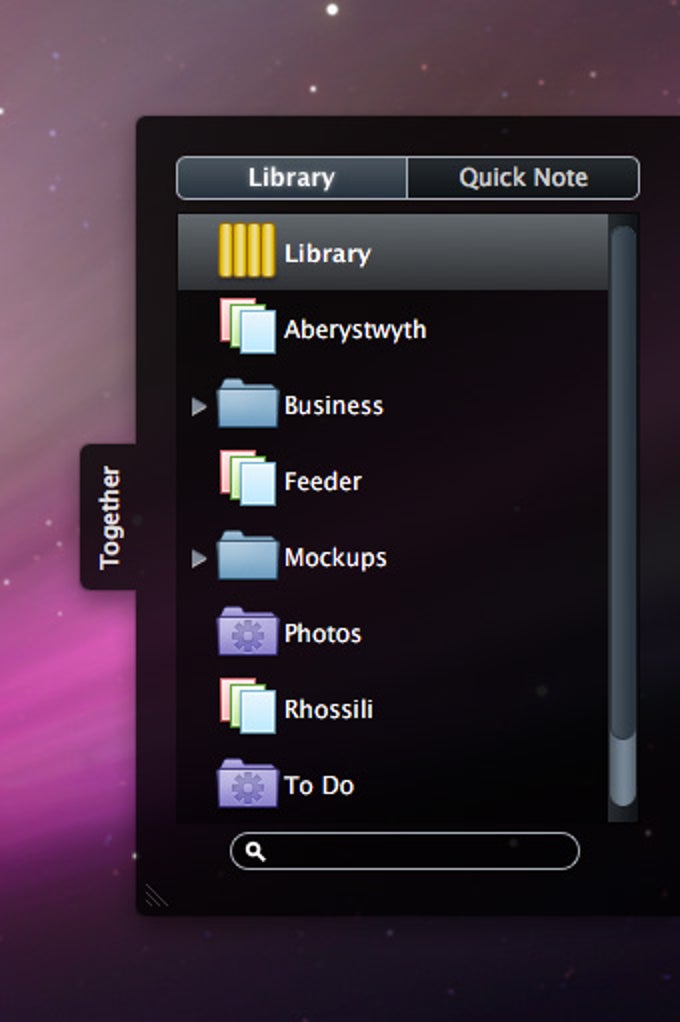Click the blue Business folder icon
The width and height of the screenshot is (680, 1022).
(247, 403)
